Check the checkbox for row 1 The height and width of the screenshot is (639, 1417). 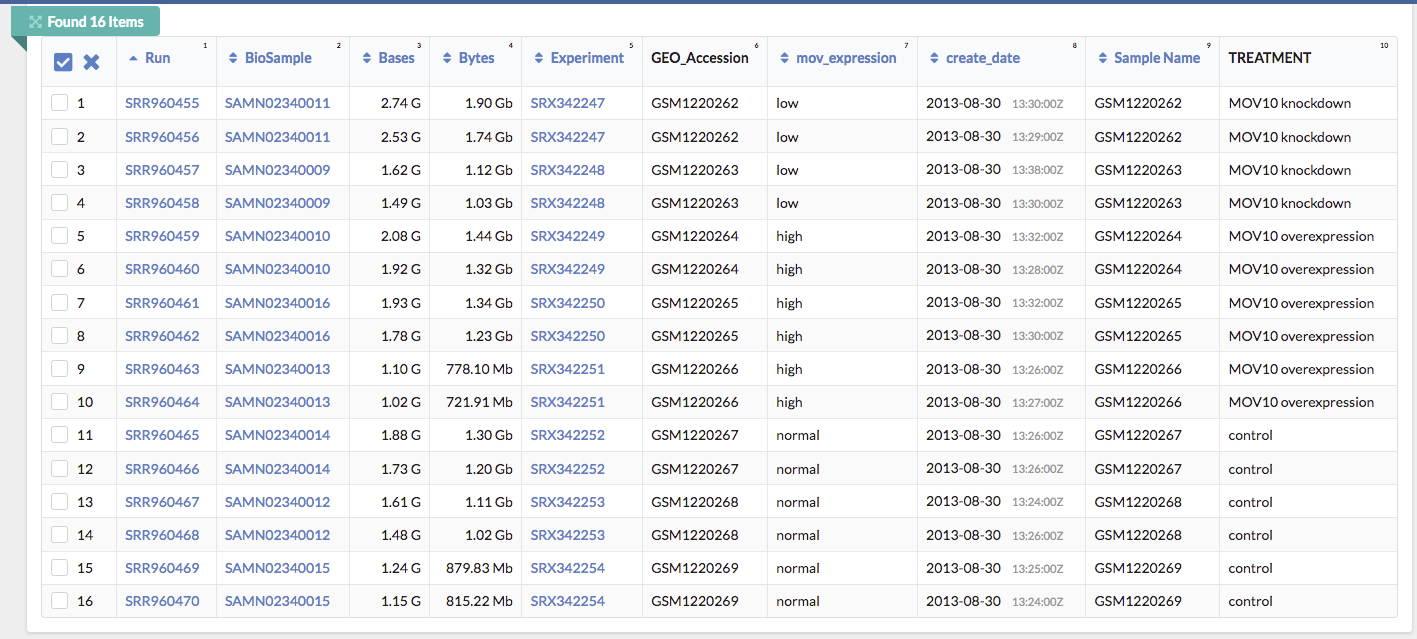click(x=59, y=102)
